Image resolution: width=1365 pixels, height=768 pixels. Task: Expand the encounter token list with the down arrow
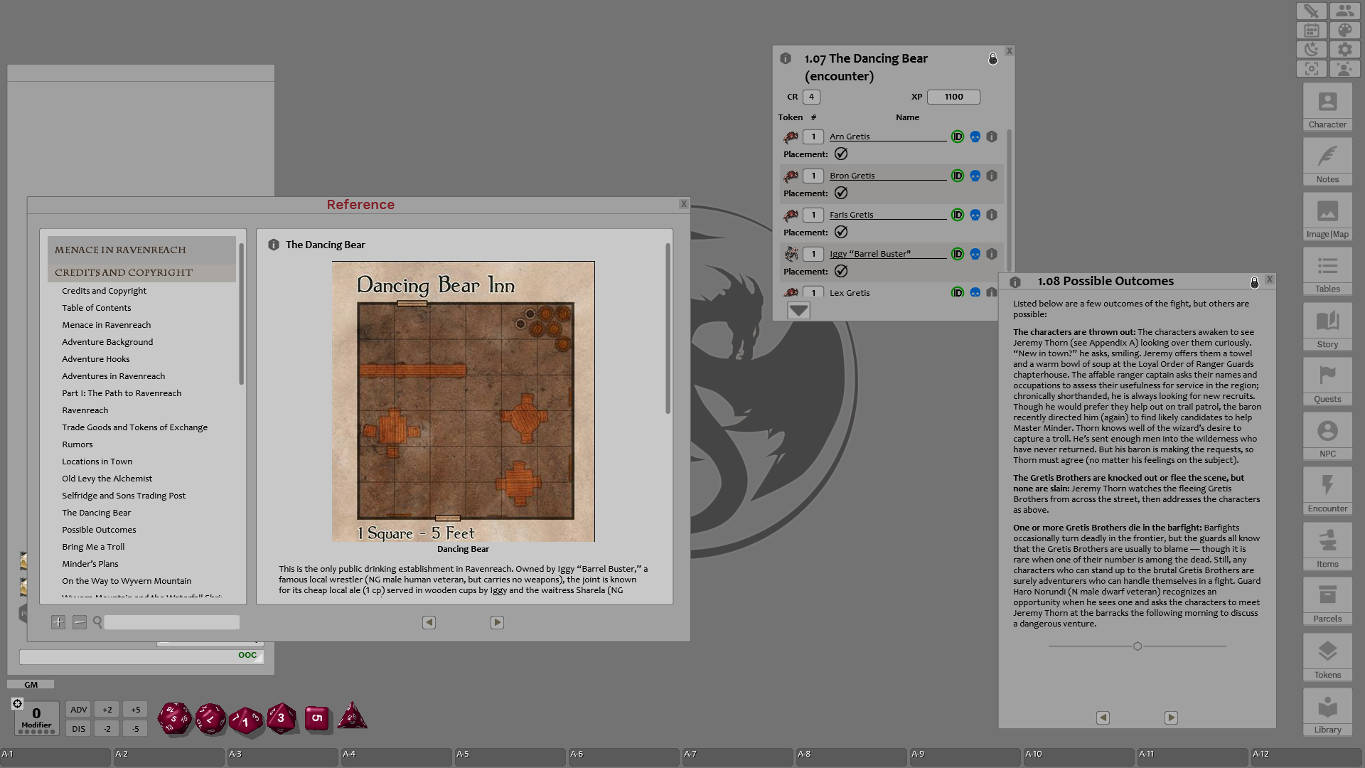point(797,310)
